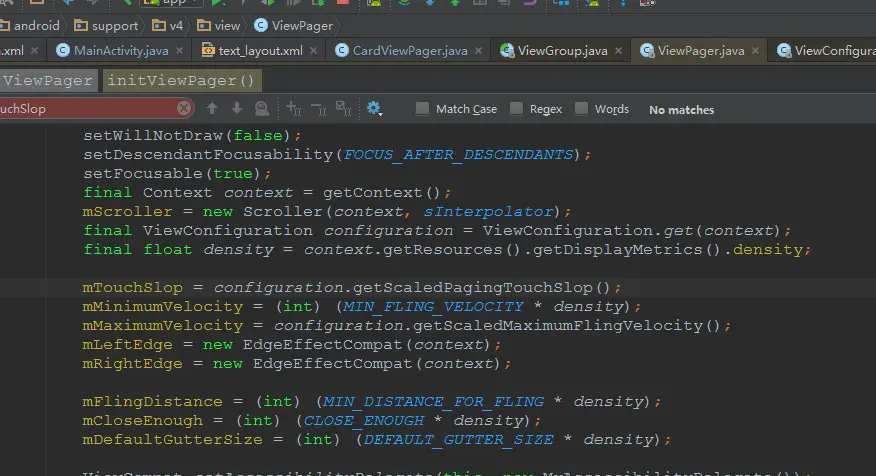This screenshot has height=476, width=876.
Task: Jump to next search occurrence arrow
Action: pyautogui.click(x=237, y=108)
